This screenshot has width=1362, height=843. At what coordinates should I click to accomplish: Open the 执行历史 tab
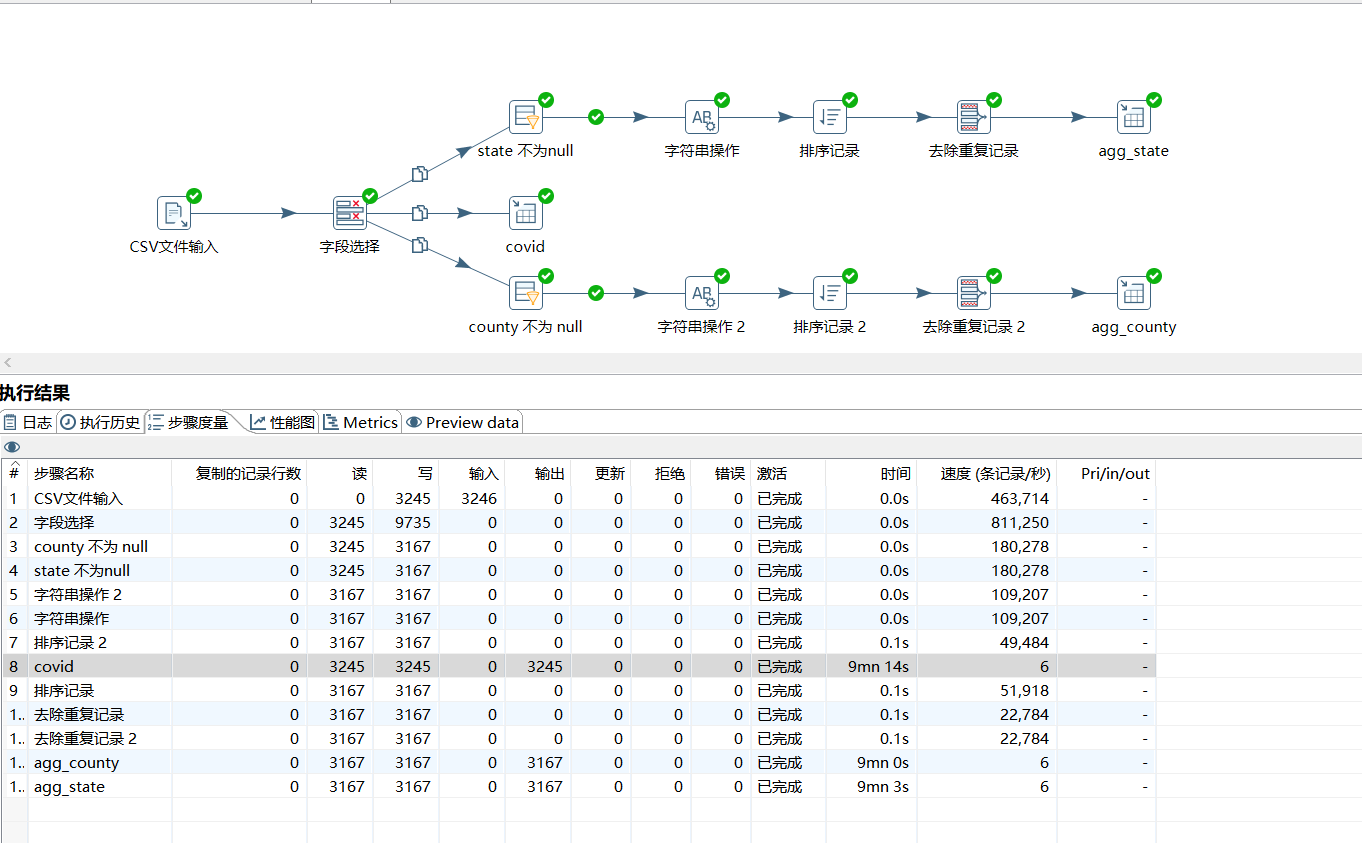pyautogui.click(x=101, y=422)
